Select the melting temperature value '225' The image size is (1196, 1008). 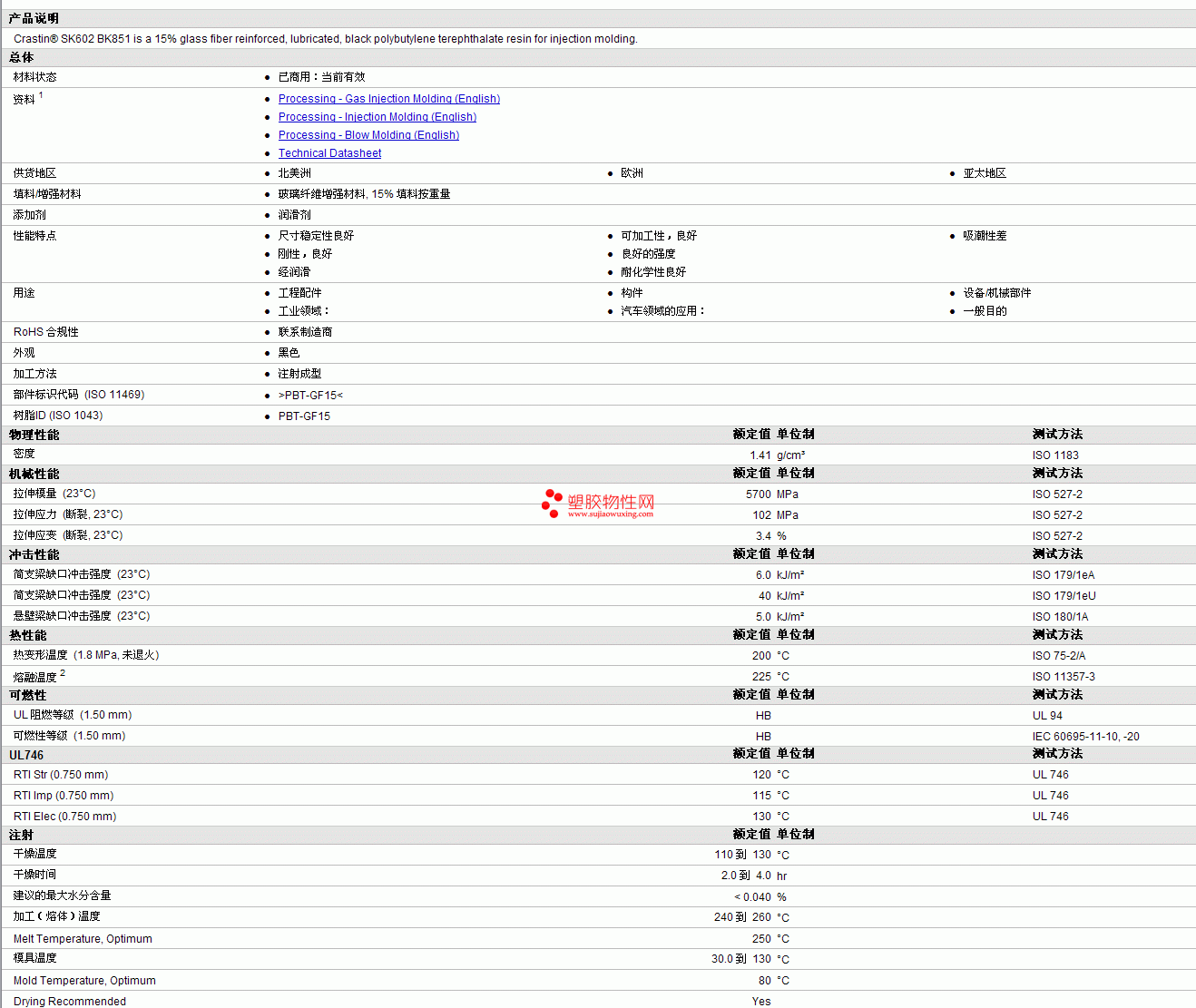[761, 677]
